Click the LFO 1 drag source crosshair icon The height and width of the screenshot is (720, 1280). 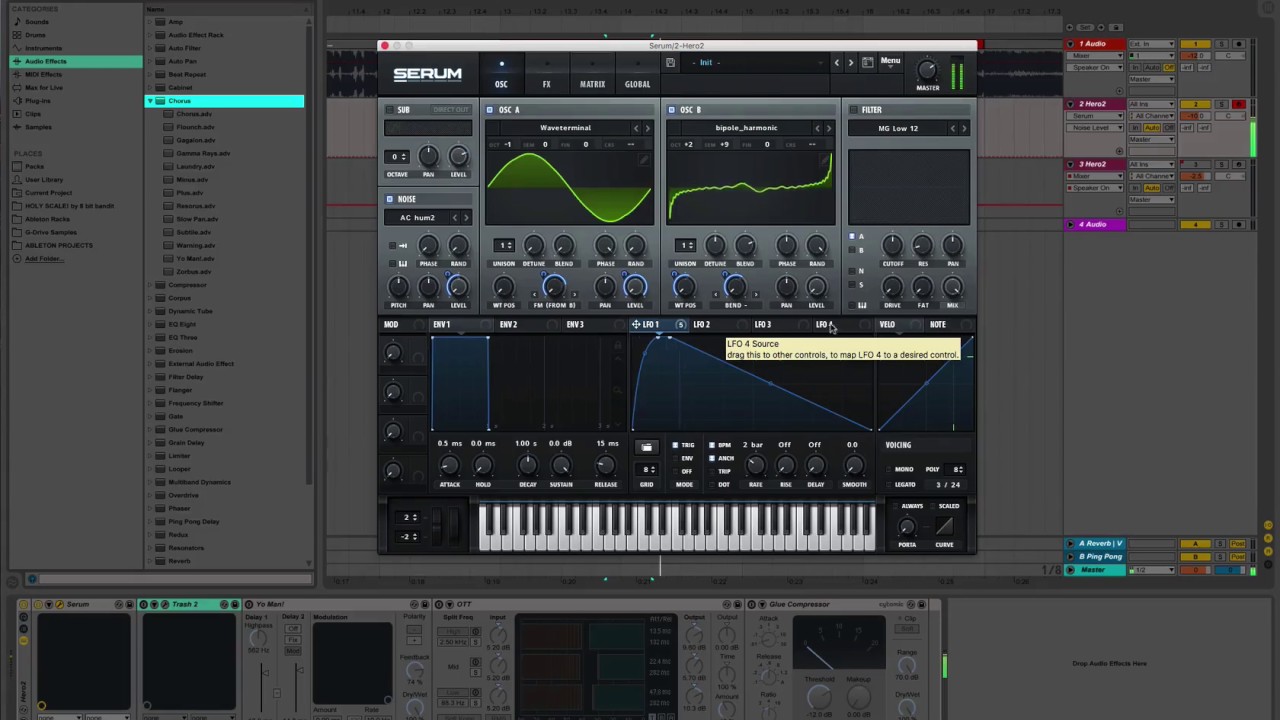pyautogui.click(x=636, y=324)
